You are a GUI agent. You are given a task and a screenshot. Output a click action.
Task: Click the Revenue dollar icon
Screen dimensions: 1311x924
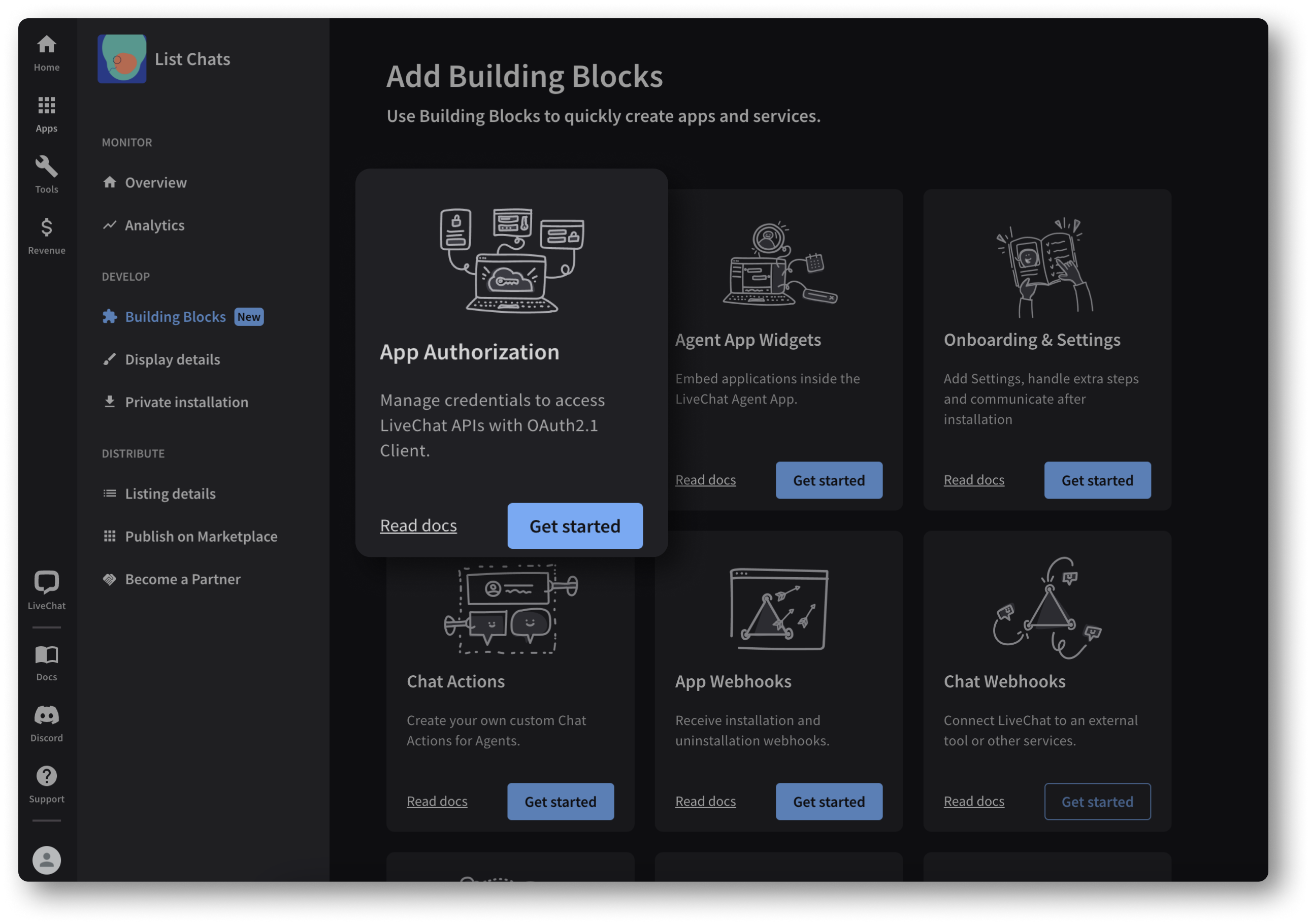click(46, 228)
